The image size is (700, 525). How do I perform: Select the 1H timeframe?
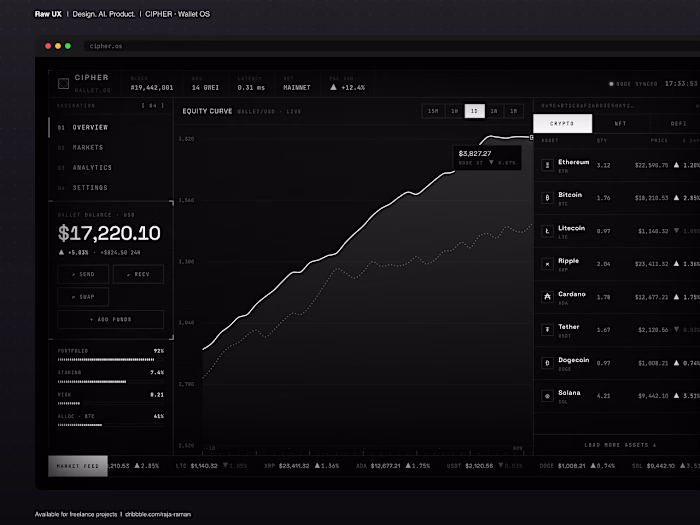pos(454,111)
